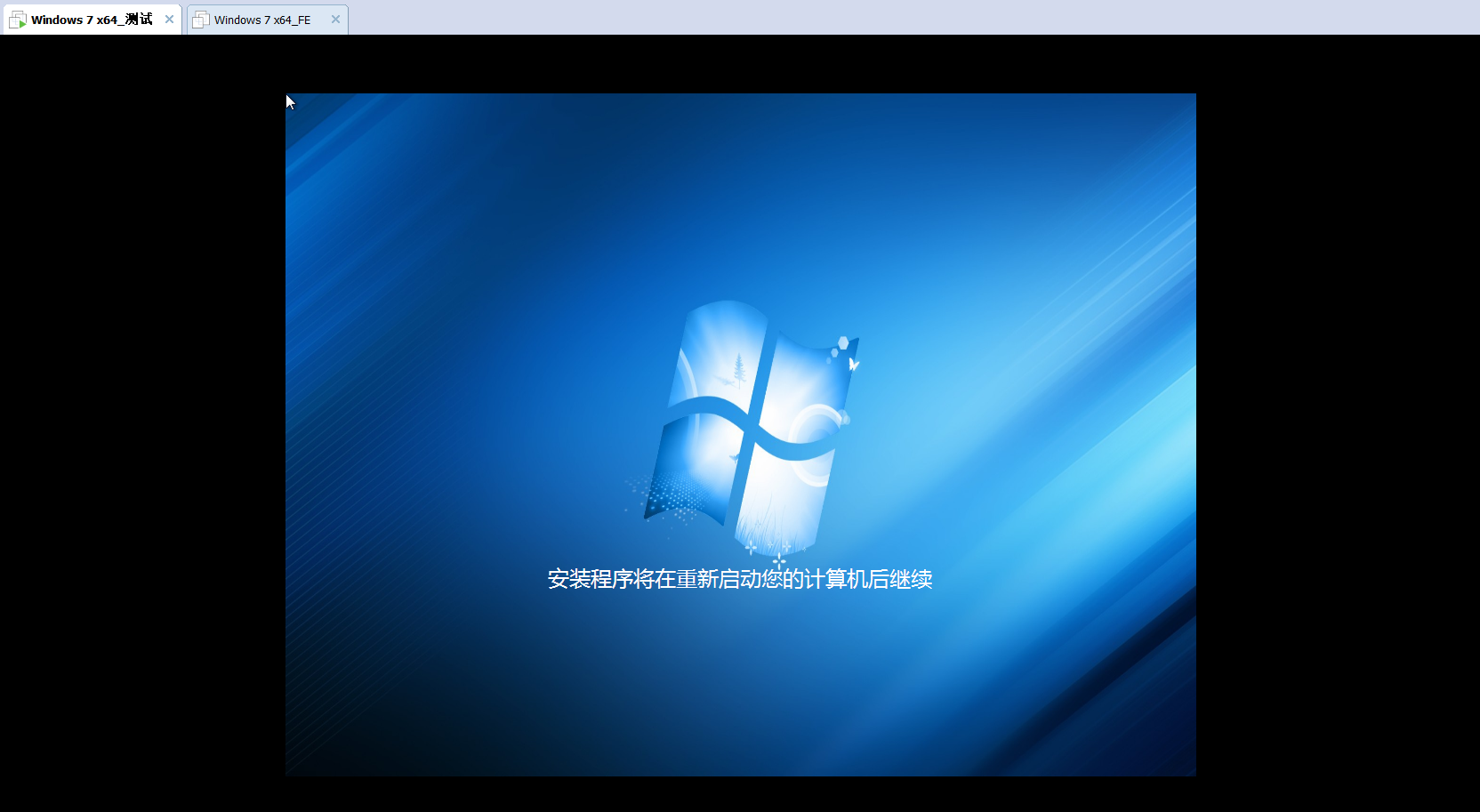
Task: Close the Windows 7 x64_测试 tab
Action: [x=169, y=20]
